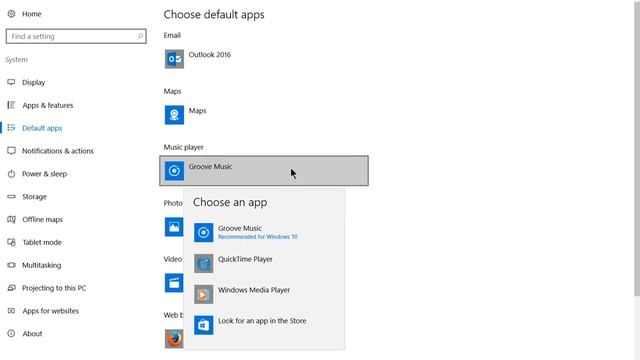Click the Firefox web browser icon
This screenshot has height=360, width=640.
click(174, 339)
